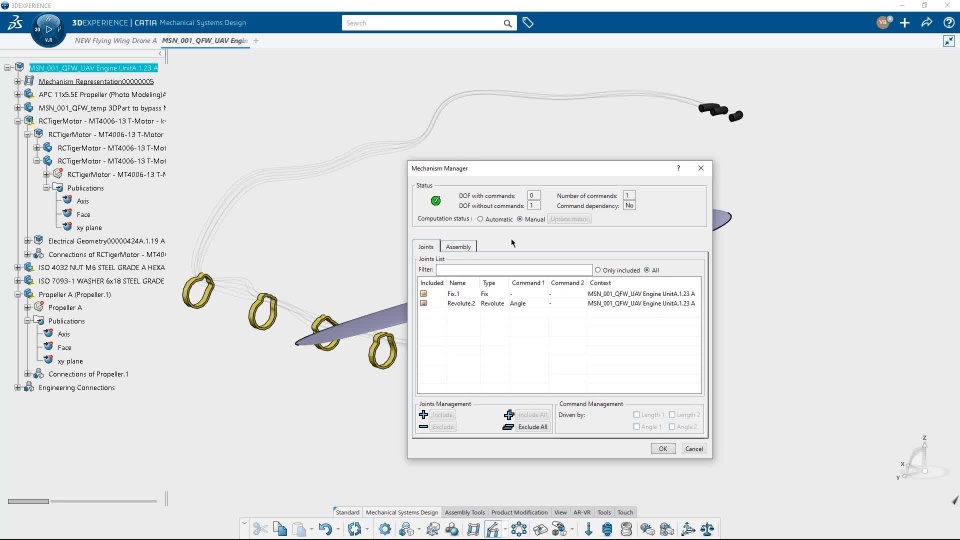The height and width of the screenshot is (540, 960).
Task: Check the Angle 2 checkbox
Action: [x=672, y=427]
